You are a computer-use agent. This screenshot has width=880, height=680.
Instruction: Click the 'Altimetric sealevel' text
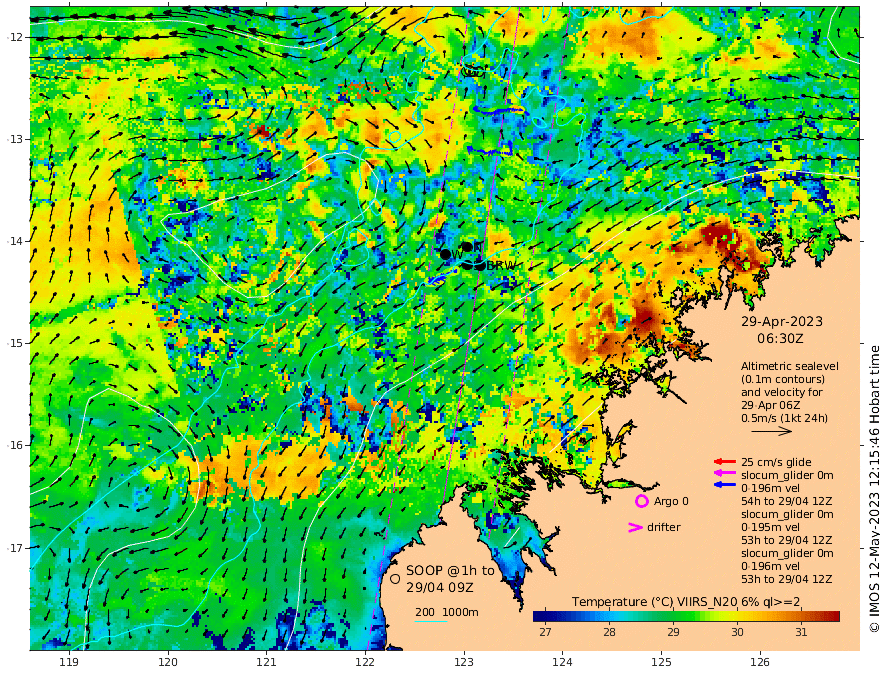pyautogui.click(x=790, y=366)
